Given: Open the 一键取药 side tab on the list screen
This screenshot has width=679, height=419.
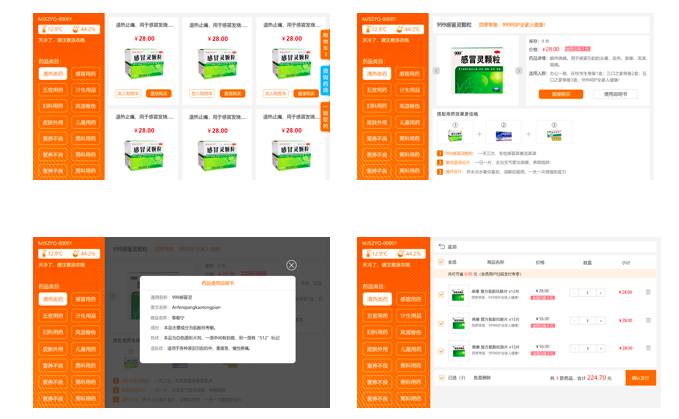Looking at the screenshot, I should [x=325, y=117].
